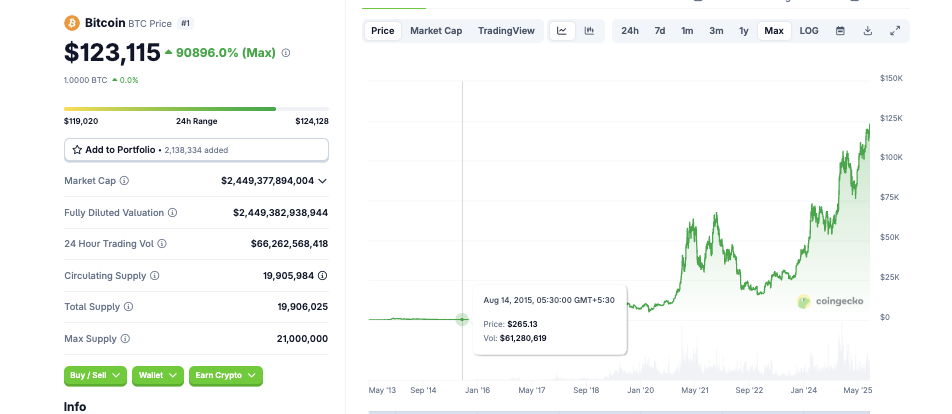
Task: Expand the Market Cap details chevron
Action: point(322,181)
